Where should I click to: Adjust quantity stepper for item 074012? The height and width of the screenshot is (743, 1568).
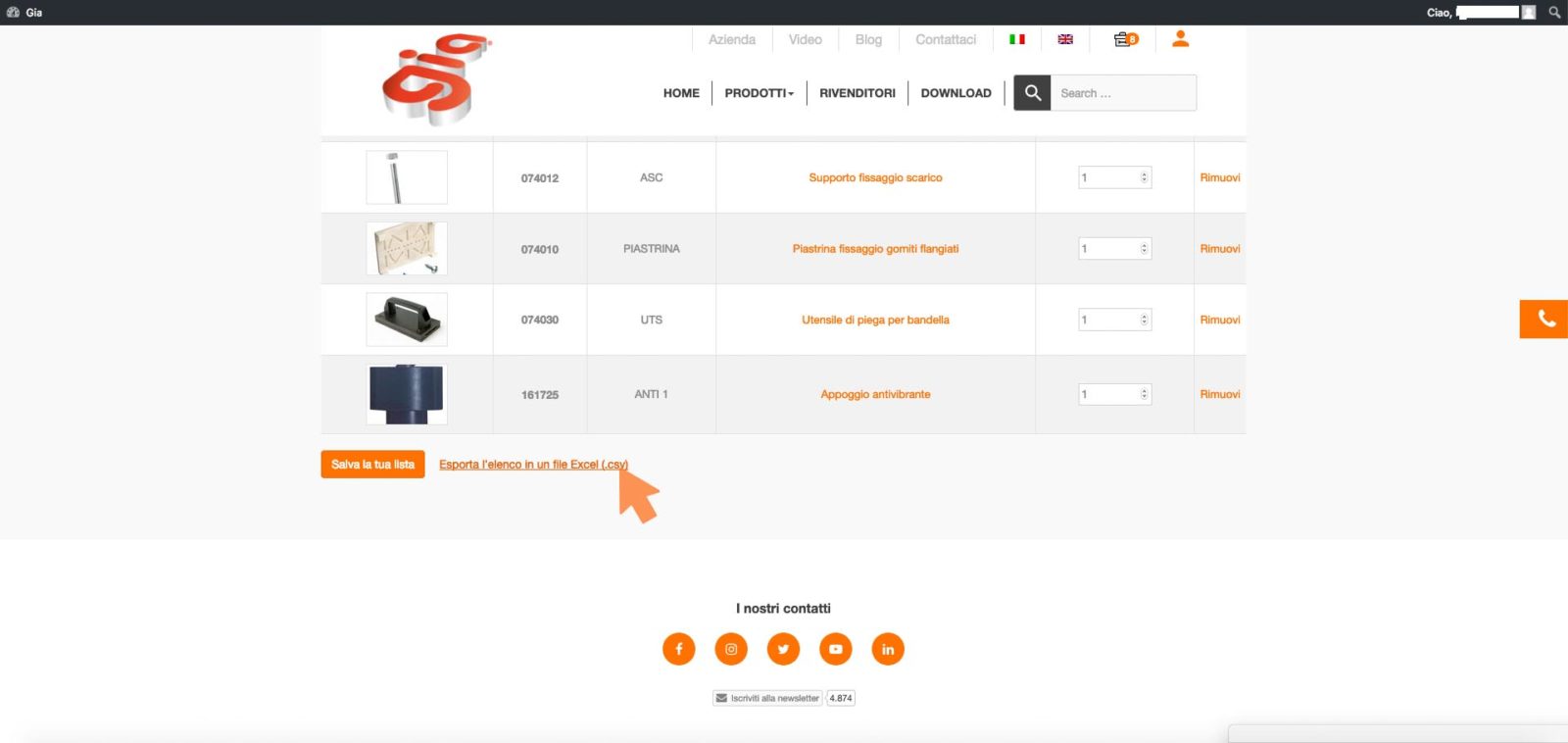click(1144, 177)
